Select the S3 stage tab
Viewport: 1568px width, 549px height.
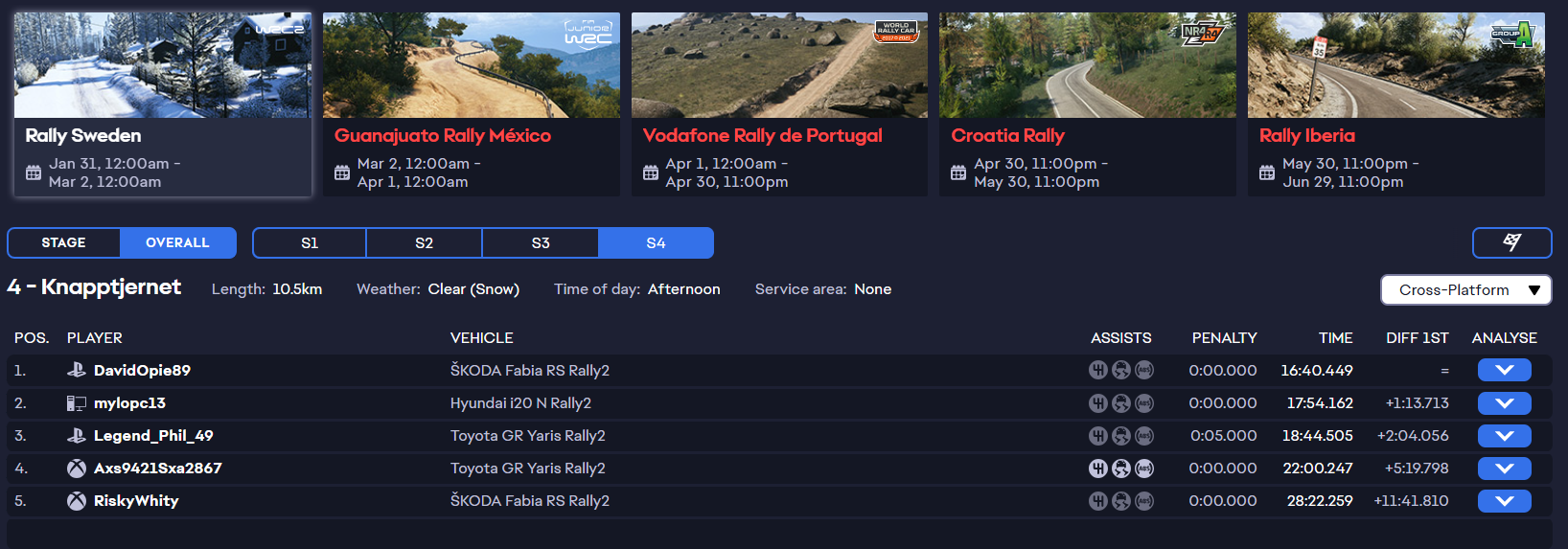click(x=541, y=242)
